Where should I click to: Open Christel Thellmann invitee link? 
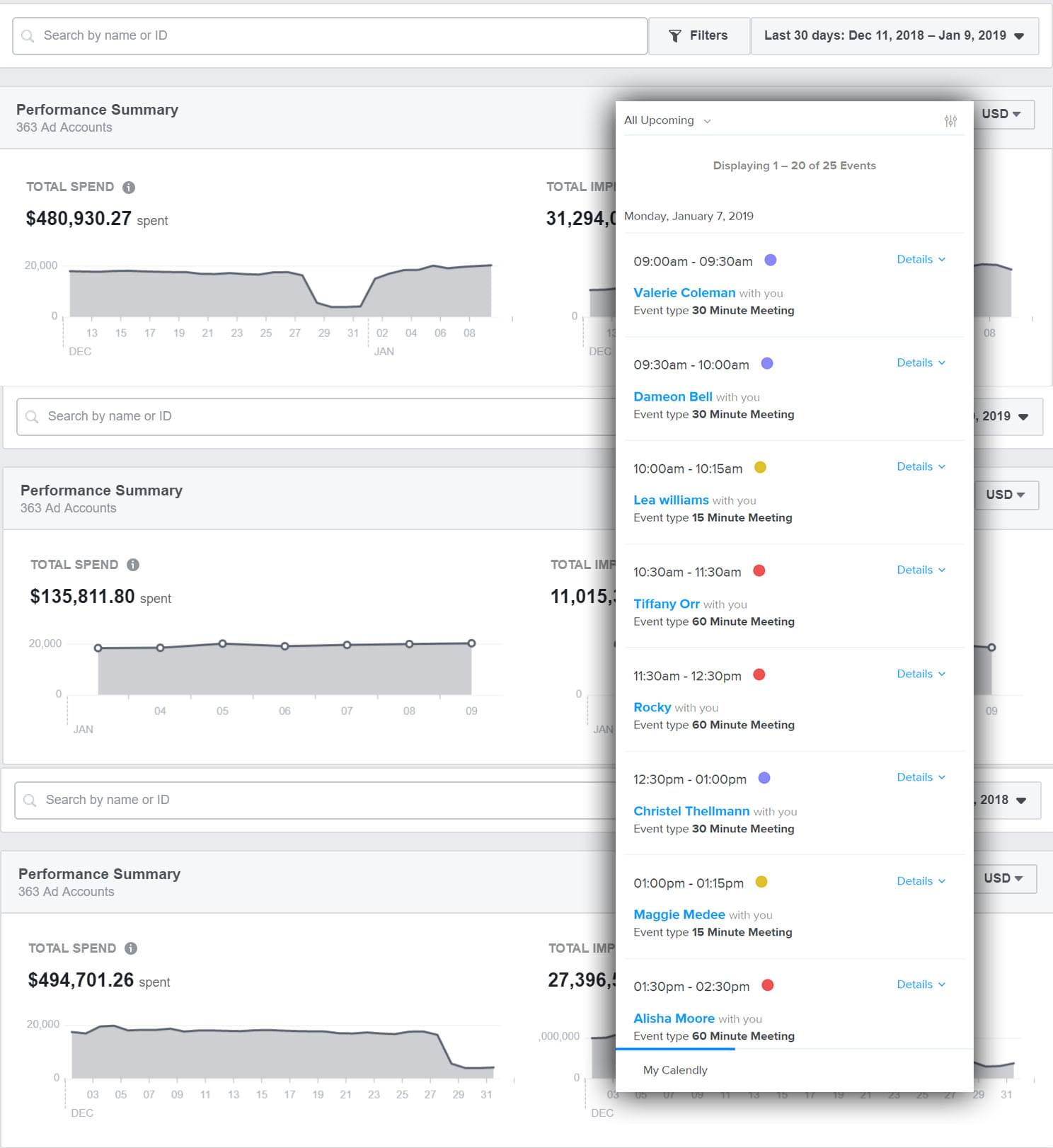691,811
